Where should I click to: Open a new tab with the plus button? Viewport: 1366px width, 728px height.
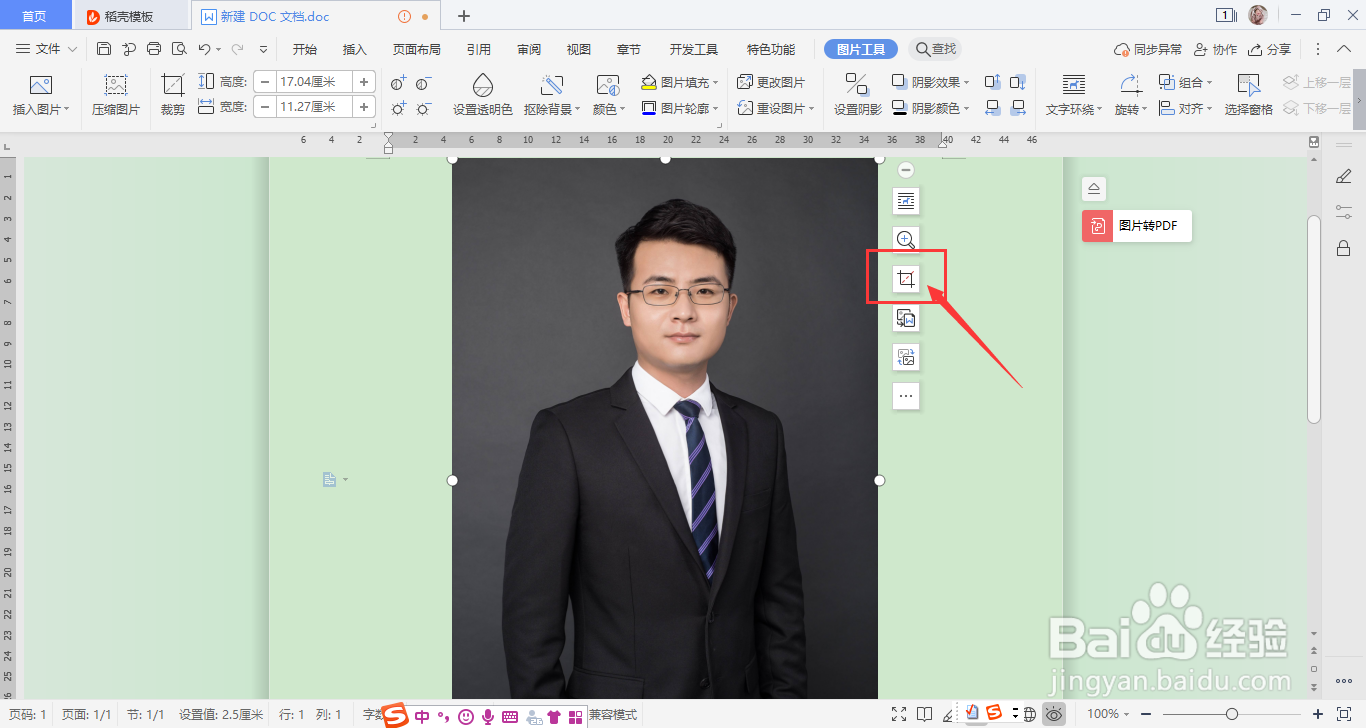pos(464,16)
